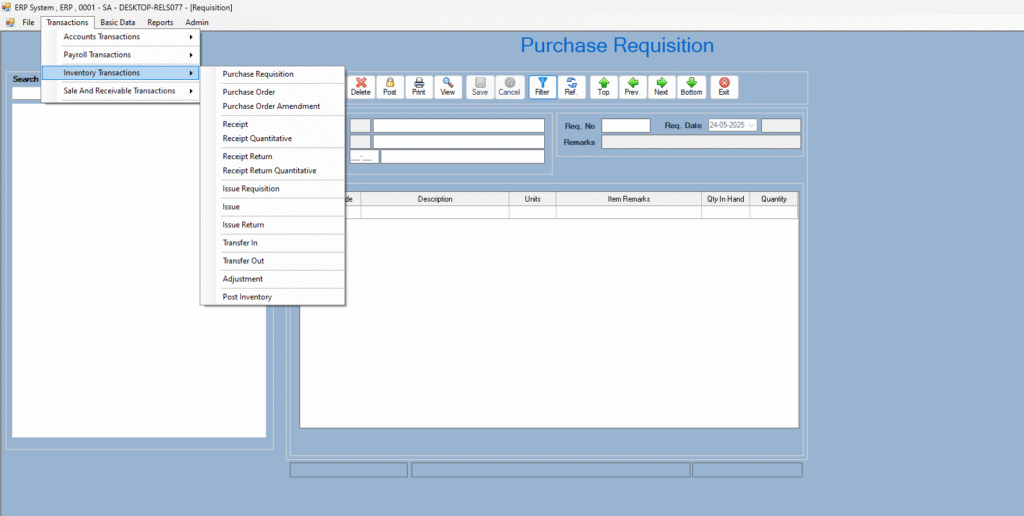Open the Req. Date dropdown arrow
Screen dimensions: 1024x516
(x=751, y=126)
